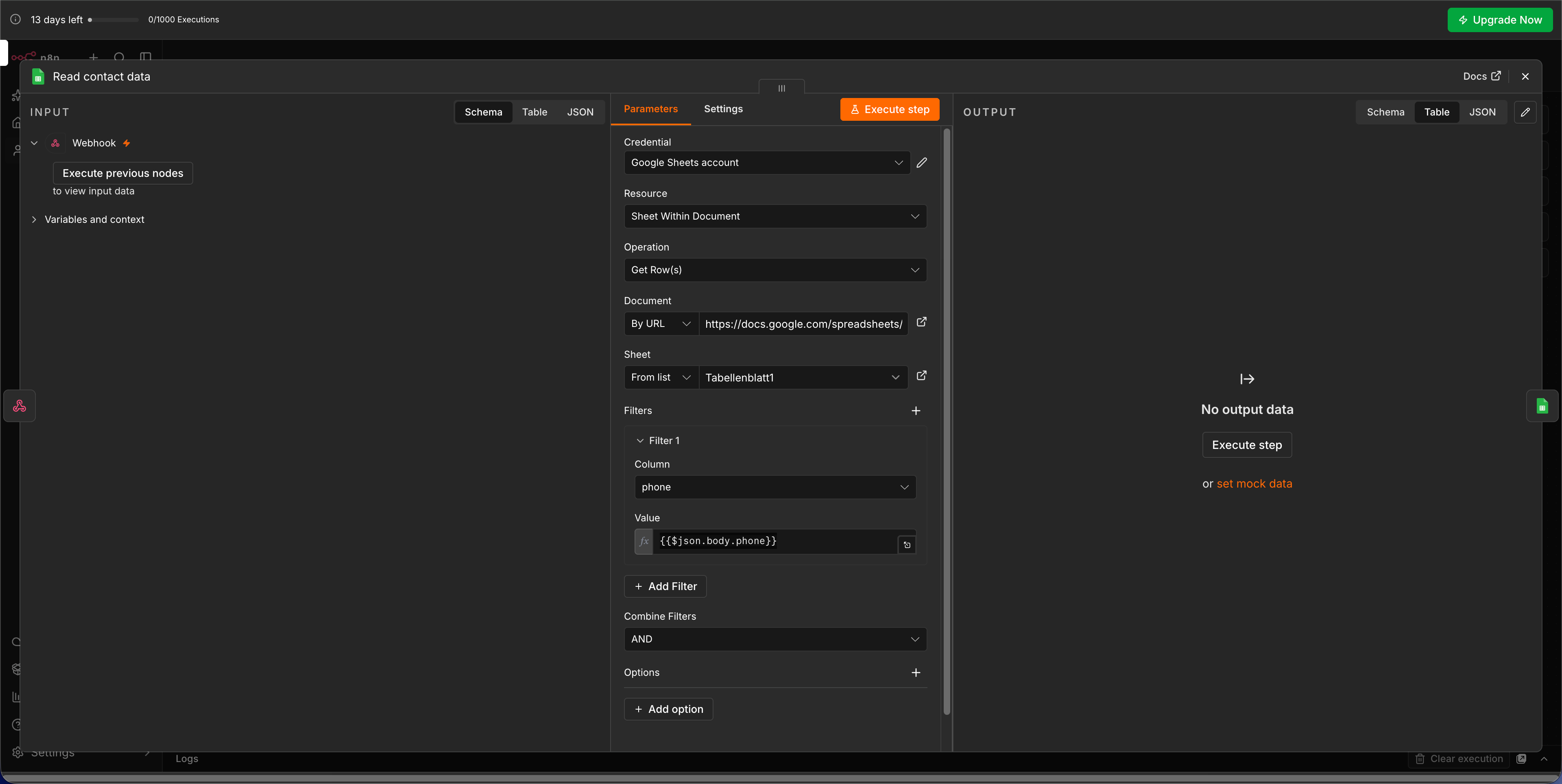Open expression editor for Value field

[907, 544]
